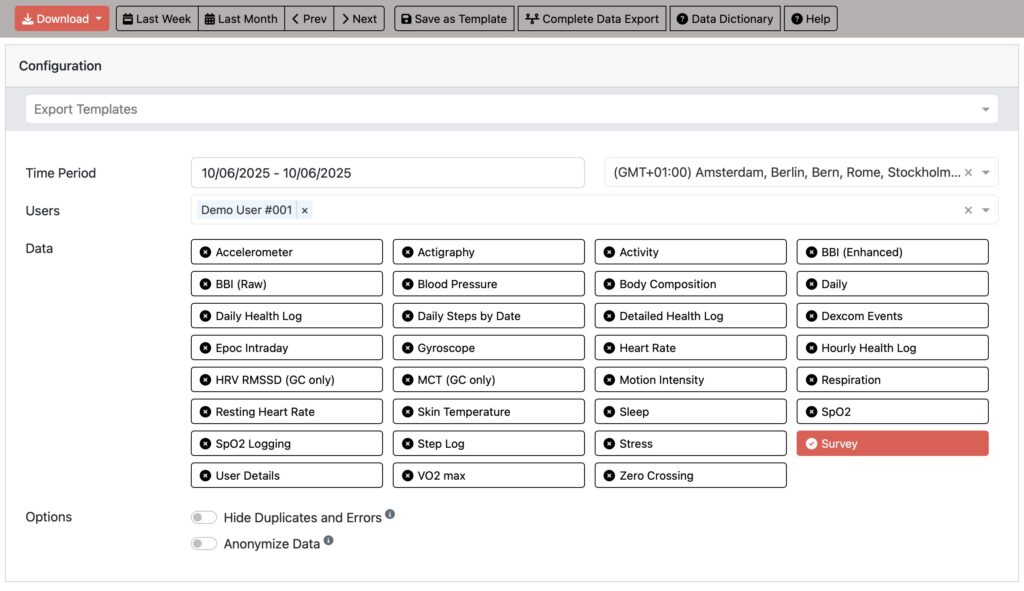
Task: Click the Time Period date range field
Action: pyautogui.click(x=387, y=173)
